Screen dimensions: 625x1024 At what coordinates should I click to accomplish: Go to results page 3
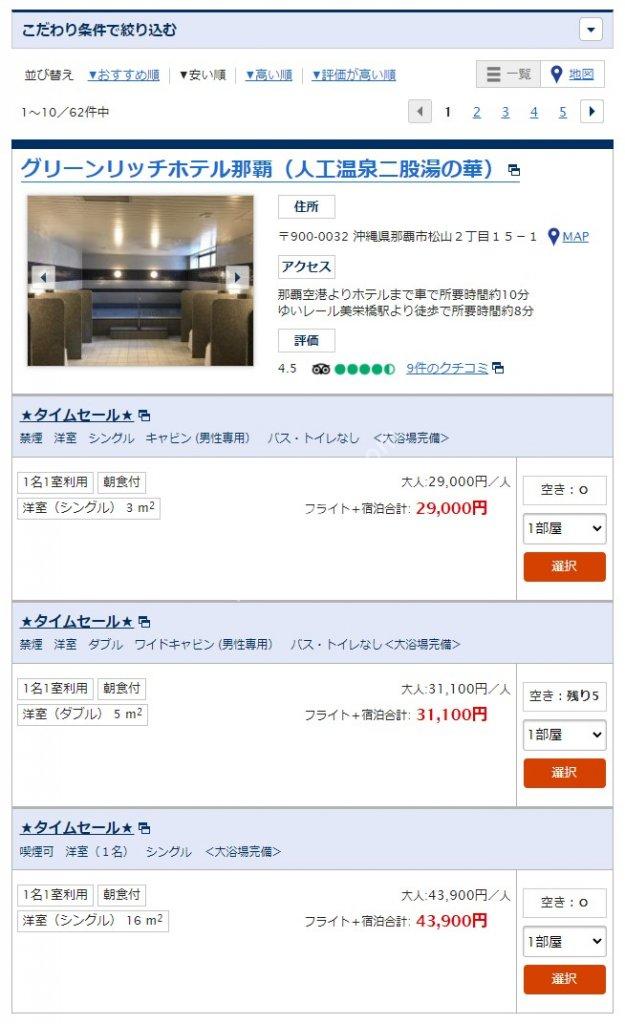coord(505,112)
